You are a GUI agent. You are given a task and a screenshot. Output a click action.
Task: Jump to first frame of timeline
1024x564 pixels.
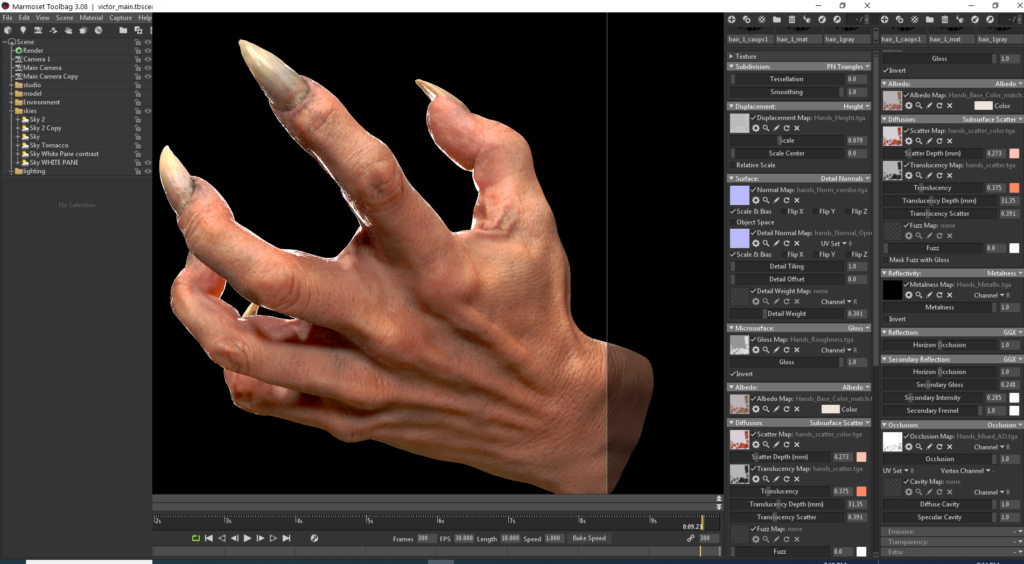pos(209,538)
